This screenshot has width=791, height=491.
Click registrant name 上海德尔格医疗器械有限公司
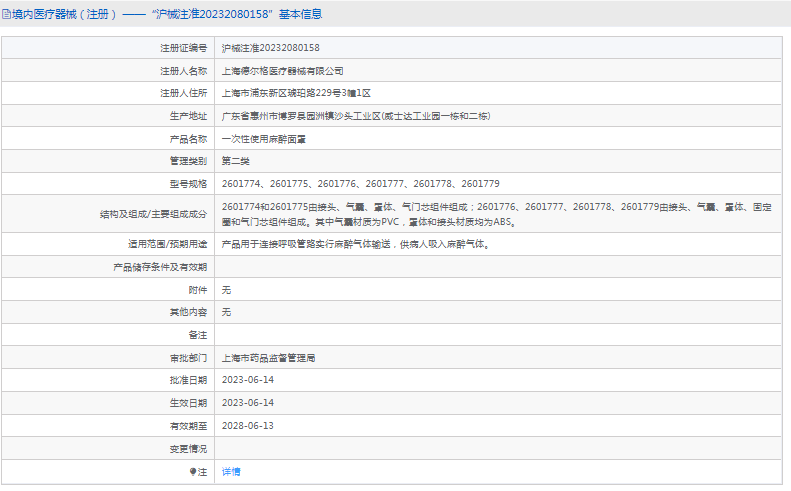pos(282,71)
